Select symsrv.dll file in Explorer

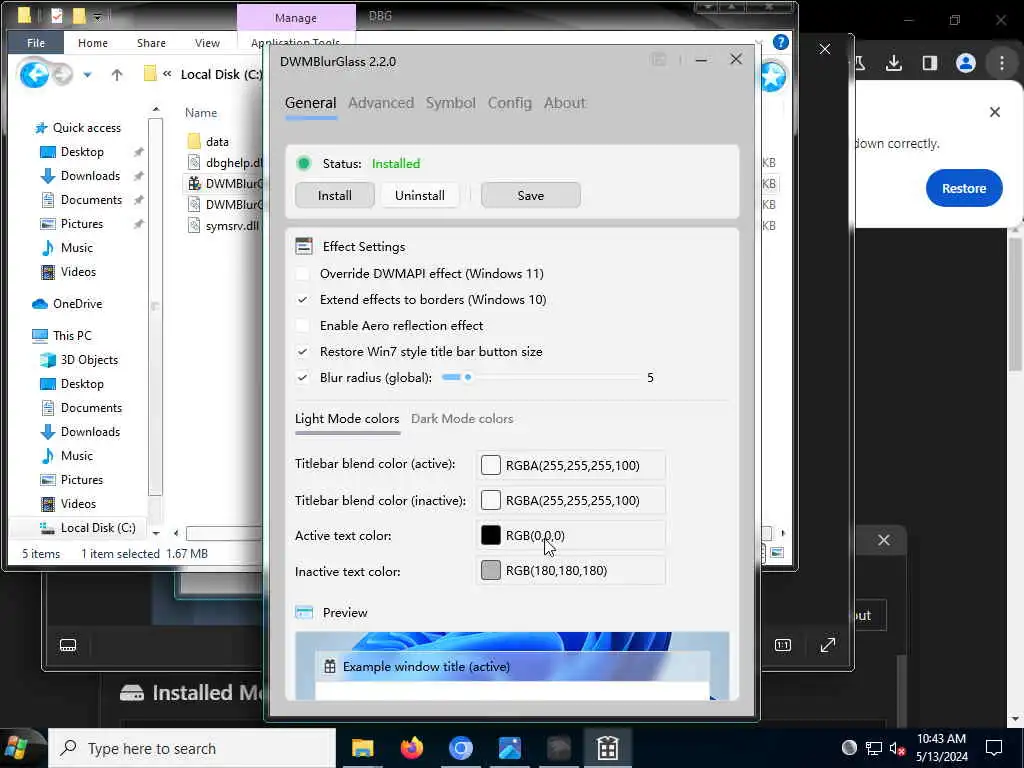coord(223,226)
